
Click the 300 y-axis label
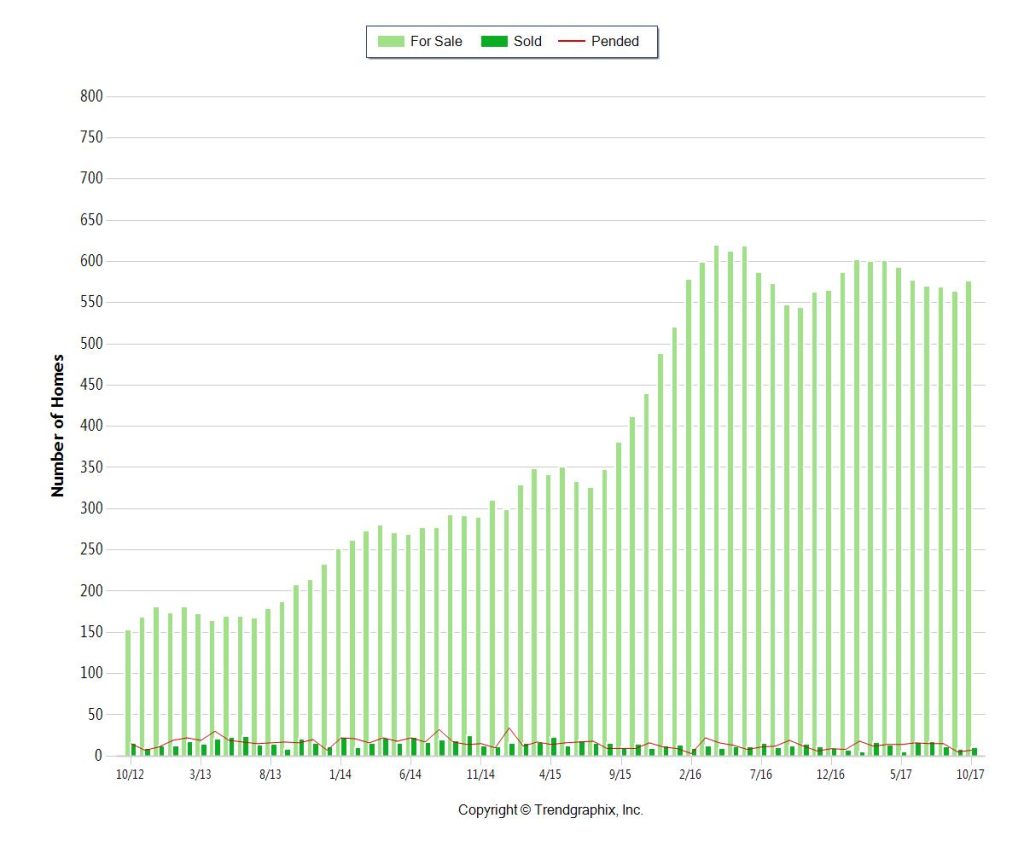point(91,508)
